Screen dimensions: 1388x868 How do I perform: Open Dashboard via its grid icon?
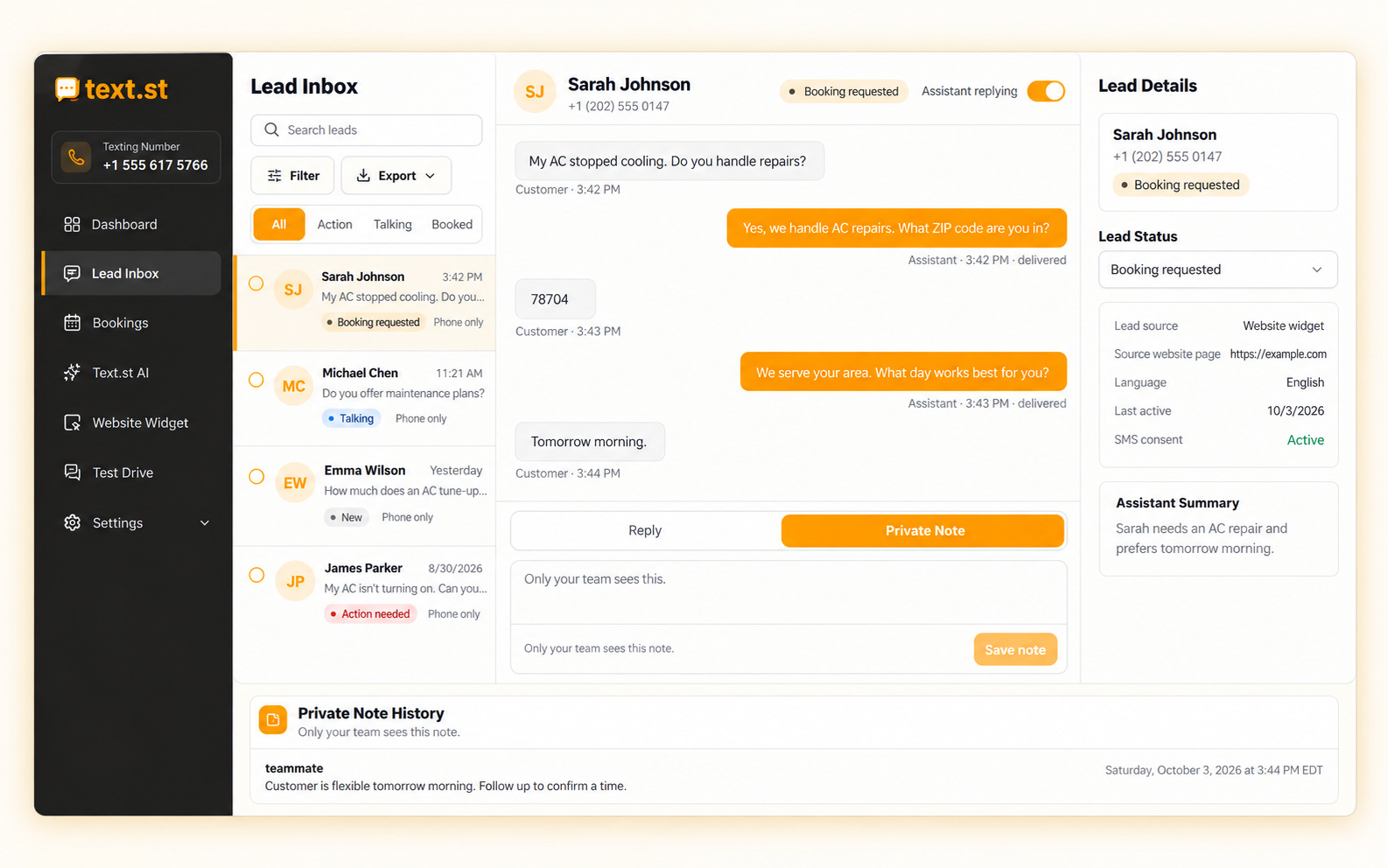point(72,224)
